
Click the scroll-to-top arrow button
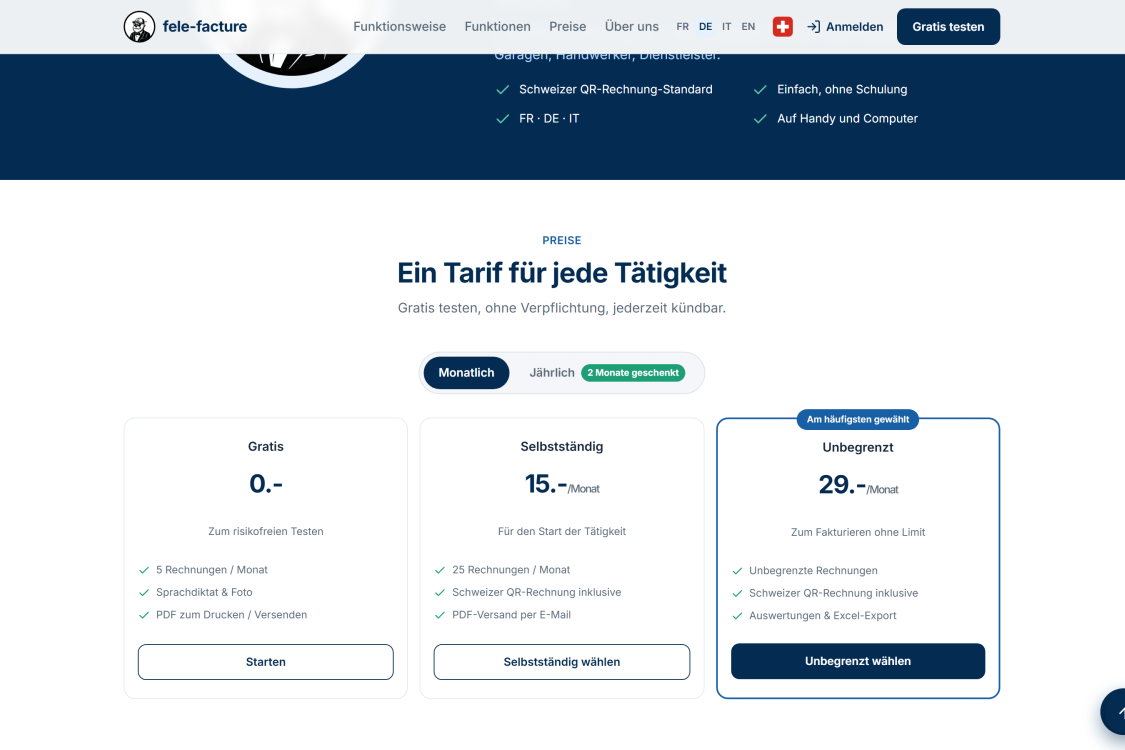pyautogui.click(x=1116, y=711)
